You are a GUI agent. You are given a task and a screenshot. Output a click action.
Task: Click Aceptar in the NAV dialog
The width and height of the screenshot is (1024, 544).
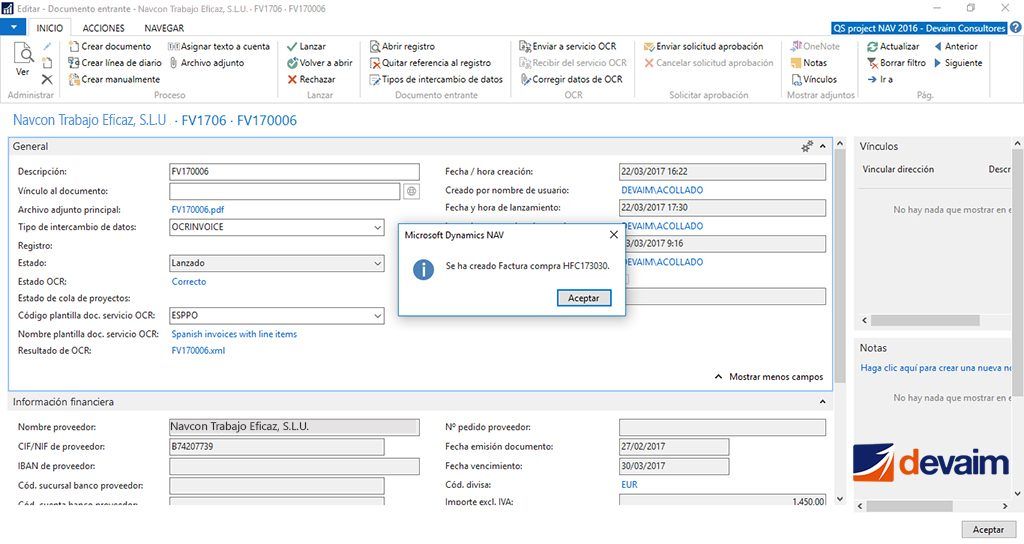[584, 298]
